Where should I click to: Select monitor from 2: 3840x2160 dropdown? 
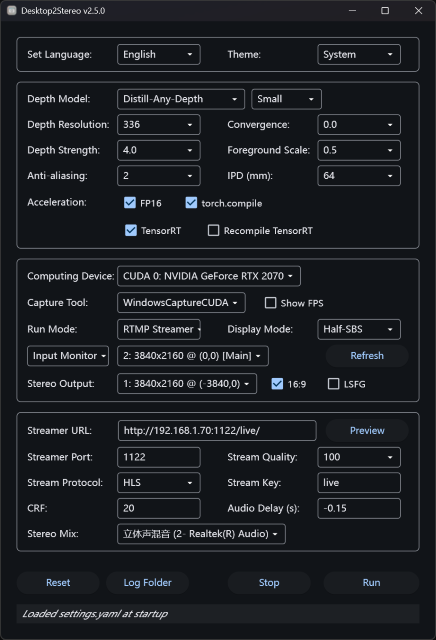coord(193,356)
